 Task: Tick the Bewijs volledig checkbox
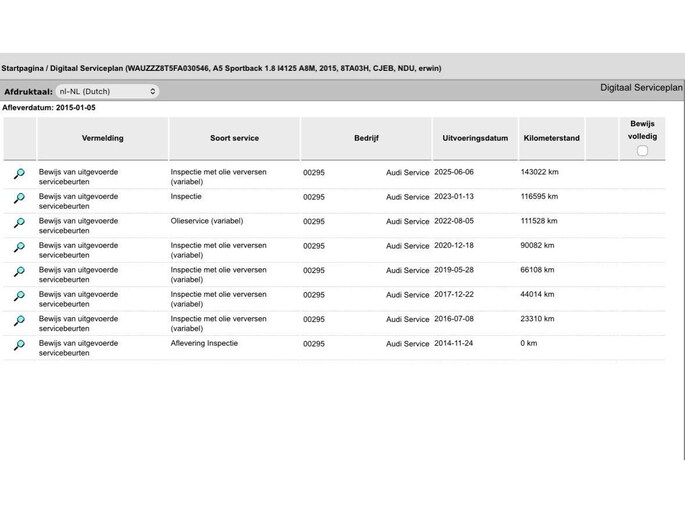(x=642, y=151)
